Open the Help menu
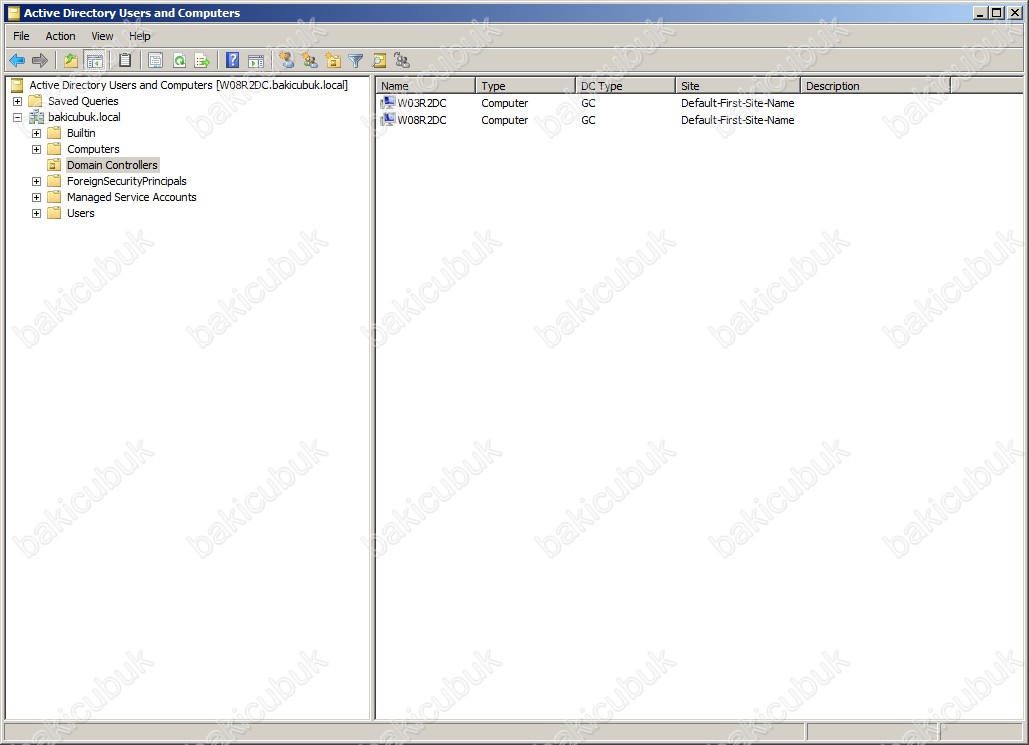1029x745 pixels. [x=139, y=36]
